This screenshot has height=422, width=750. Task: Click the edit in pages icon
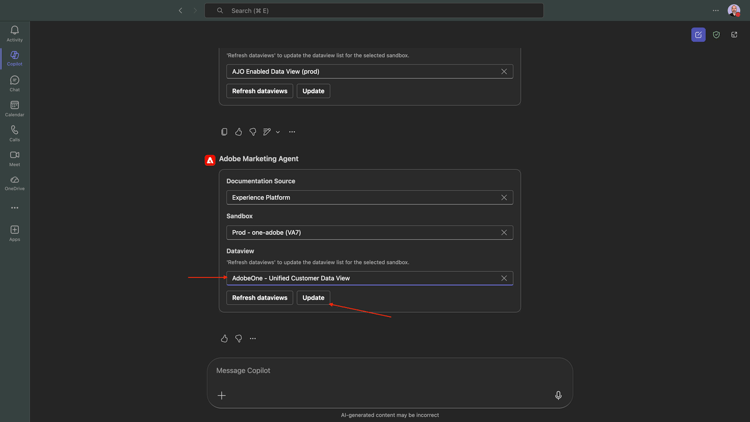pyautogui.click(x=267, y=132)
